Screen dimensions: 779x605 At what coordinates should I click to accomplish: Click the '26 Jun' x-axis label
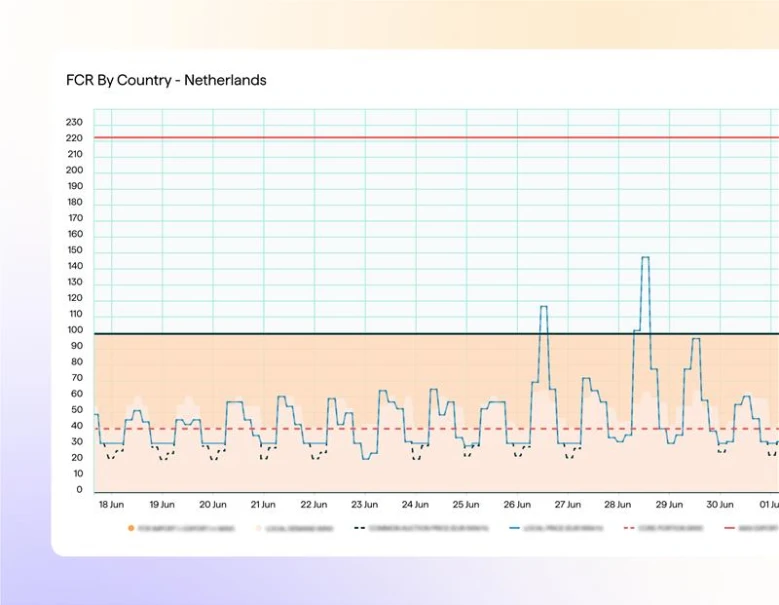click(517, 505)
